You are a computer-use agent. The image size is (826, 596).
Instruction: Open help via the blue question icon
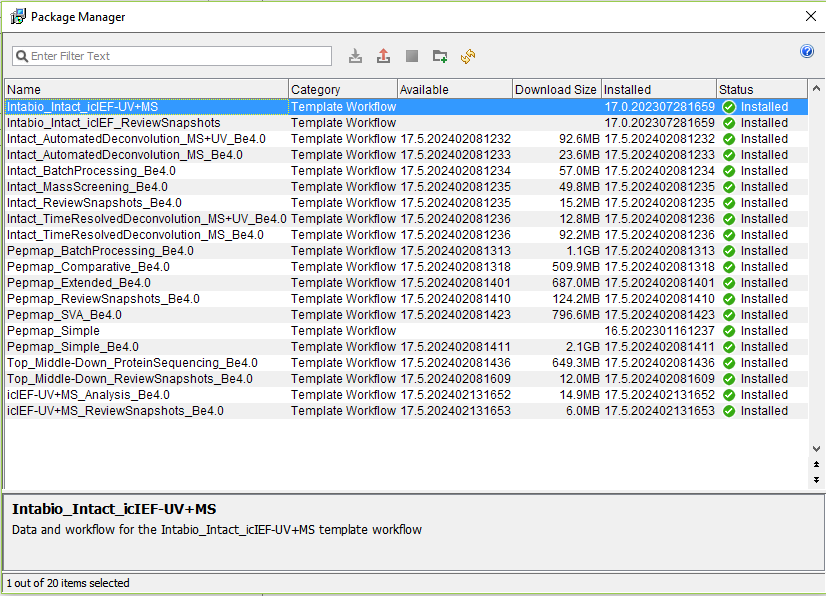(807, 51)
